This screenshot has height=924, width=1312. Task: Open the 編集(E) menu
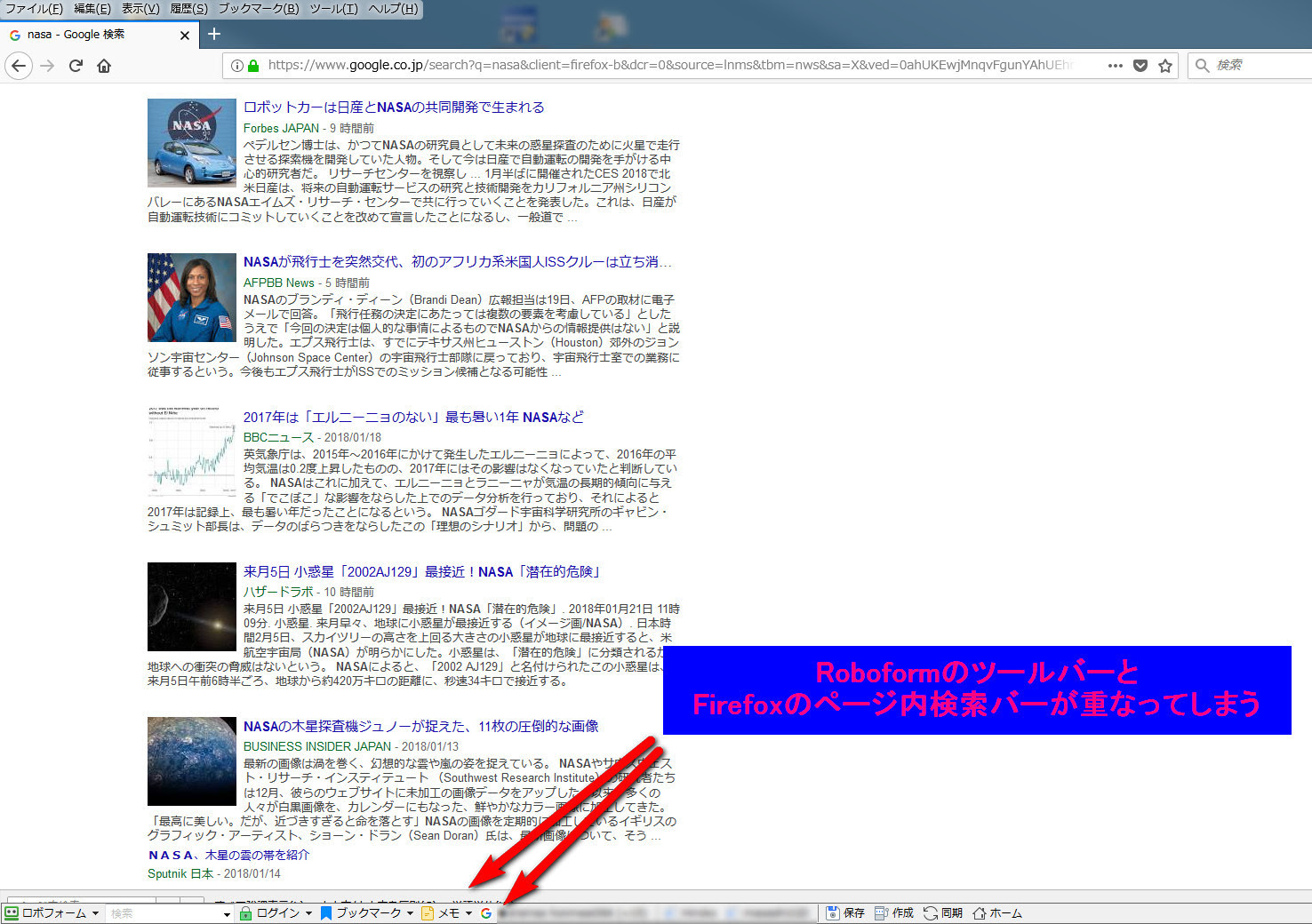coord(92,9)
